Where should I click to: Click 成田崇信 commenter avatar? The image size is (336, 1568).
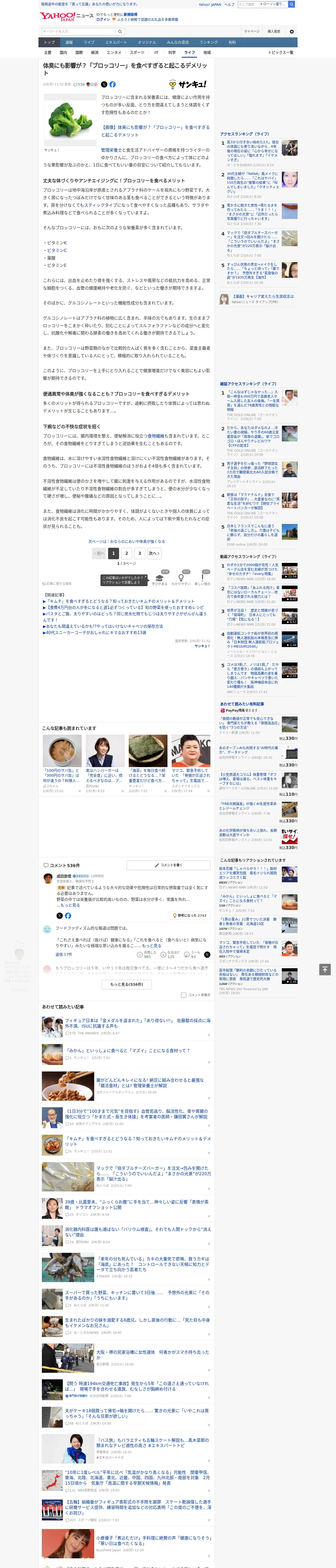pos(48,878)
